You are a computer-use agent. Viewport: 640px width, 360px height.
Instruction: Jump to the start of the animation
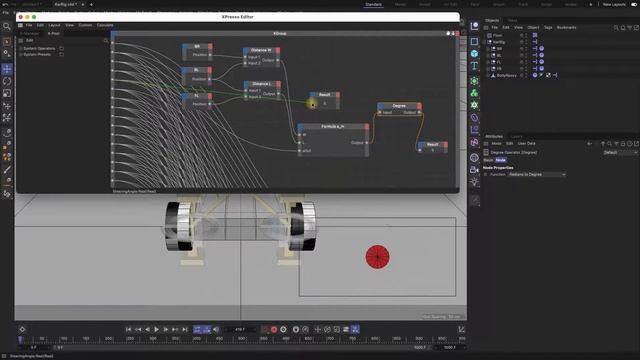(x=128, y=329)
